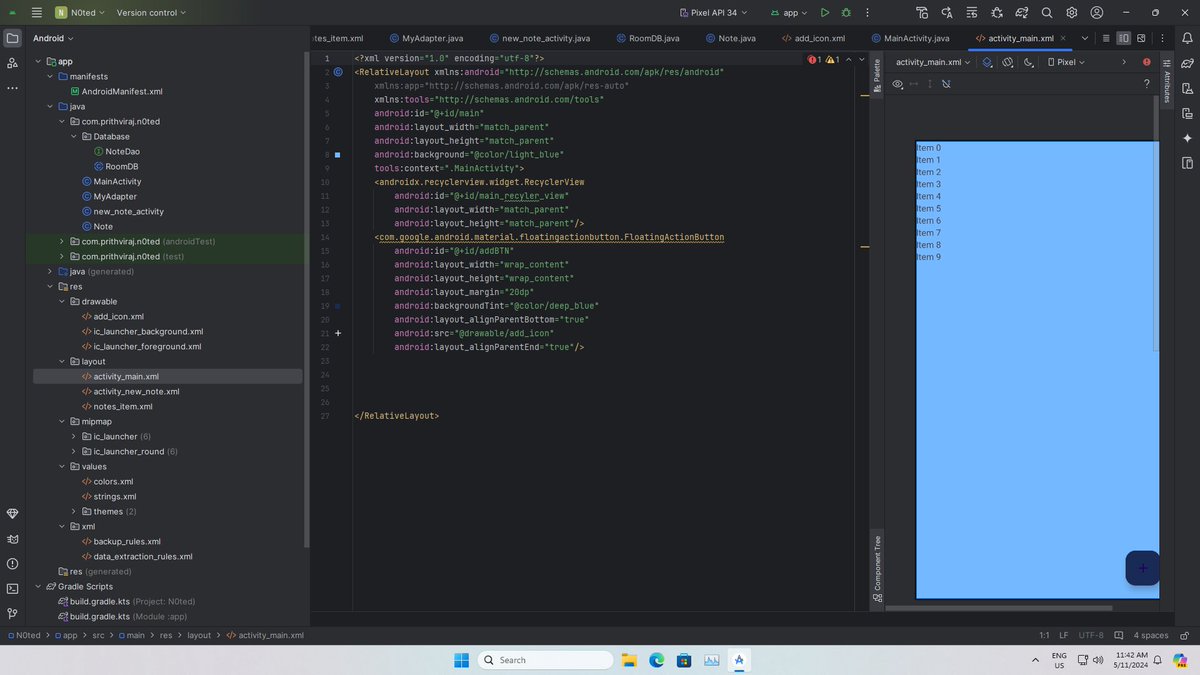The image size is (1200, 675).
Task: Open the app run configuration dropdown
Action: point(790,13)
